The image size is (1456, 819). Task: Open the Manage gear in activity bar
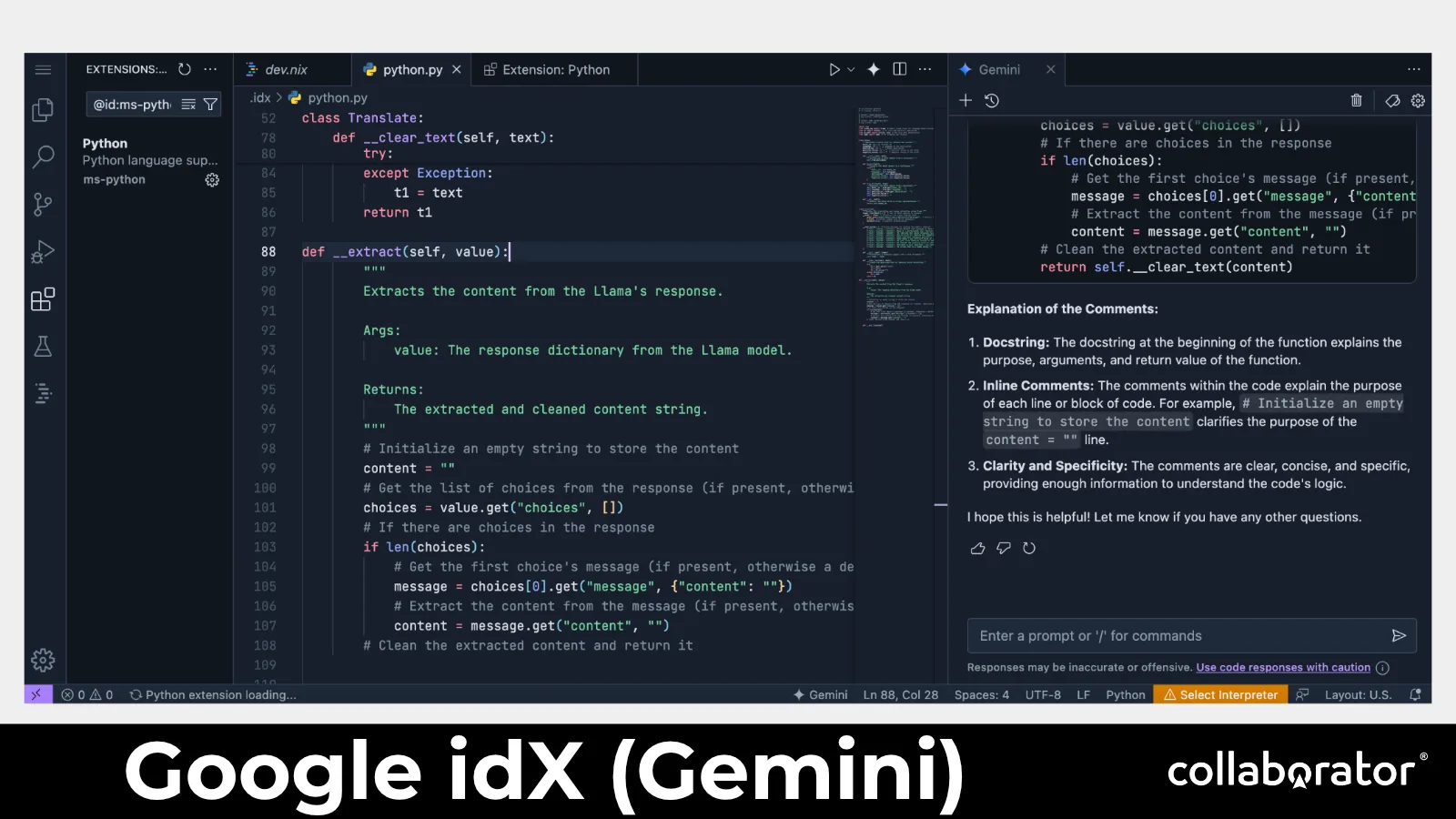[x=43, y=660]
